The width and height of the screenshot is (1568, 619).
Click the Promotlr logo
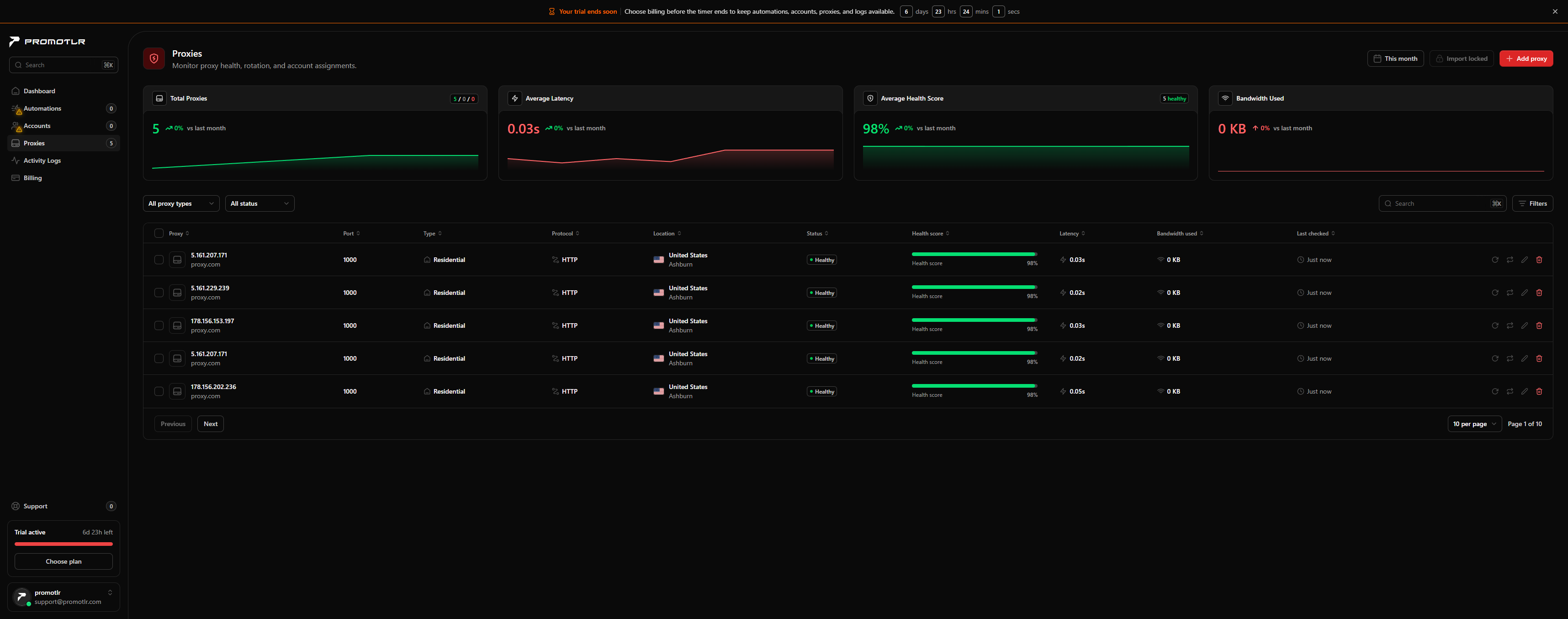pyautogui.click(x=48, y=42)
